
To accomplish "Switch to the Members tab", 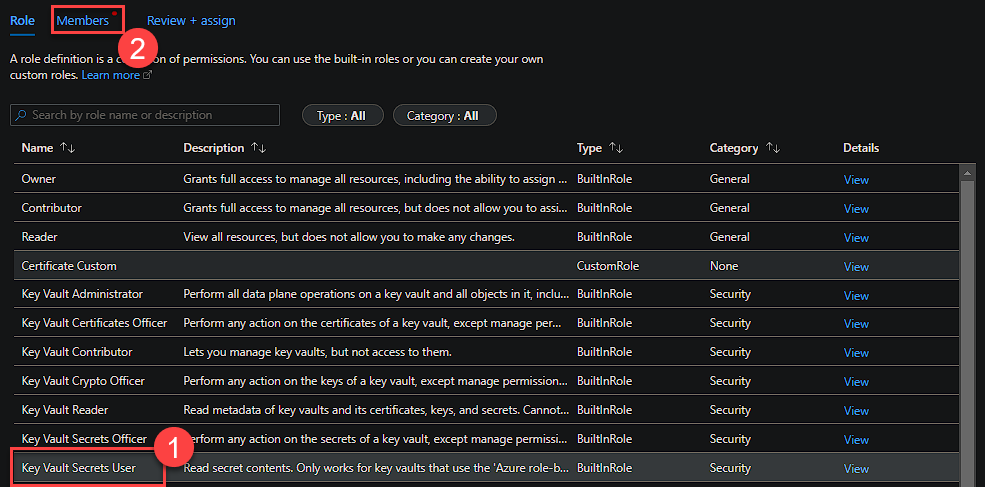I will (83, 20).
